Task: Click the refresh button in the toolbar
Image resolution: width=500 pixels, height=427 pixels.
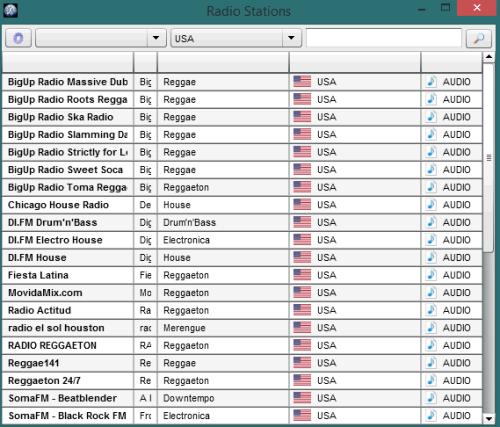Action: (18, 38)
